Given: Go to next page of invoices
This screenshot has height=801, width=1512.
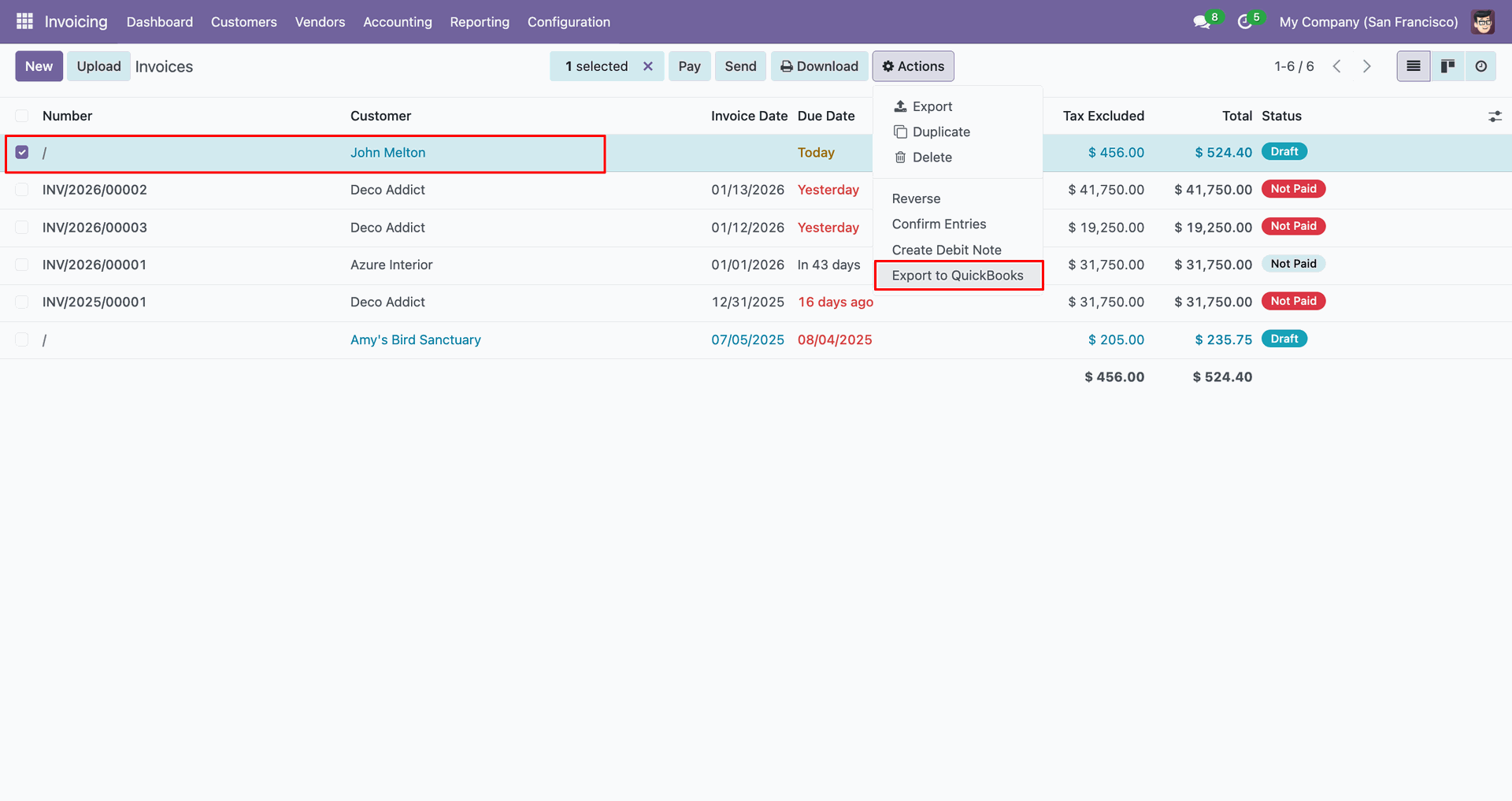Looking at the screenshot, I should coord(1367,66).
